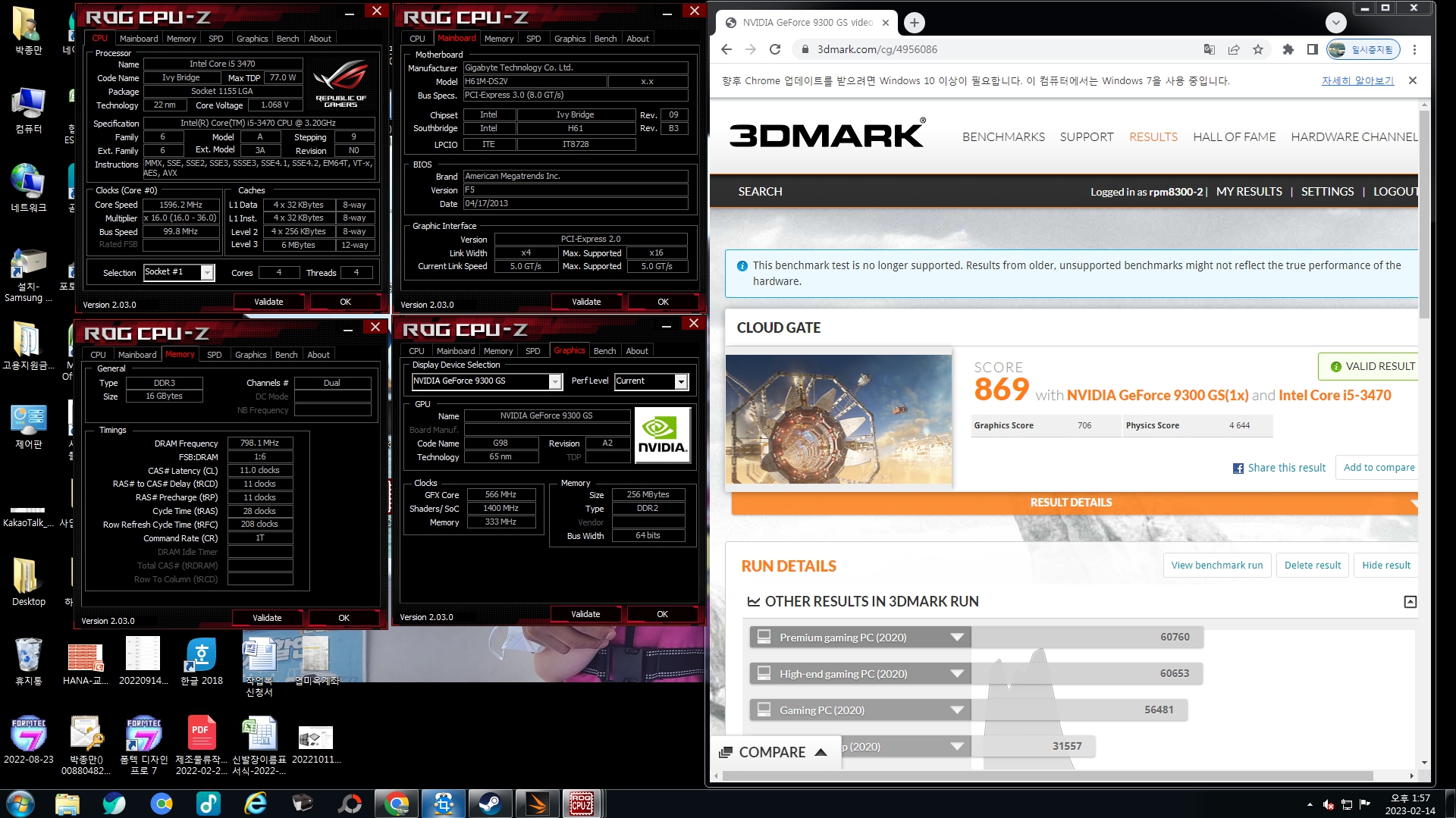The width and height of the screenshot is (1456, 818).
Task: Select the Desktop folder icon
Action: coord(29,582)
